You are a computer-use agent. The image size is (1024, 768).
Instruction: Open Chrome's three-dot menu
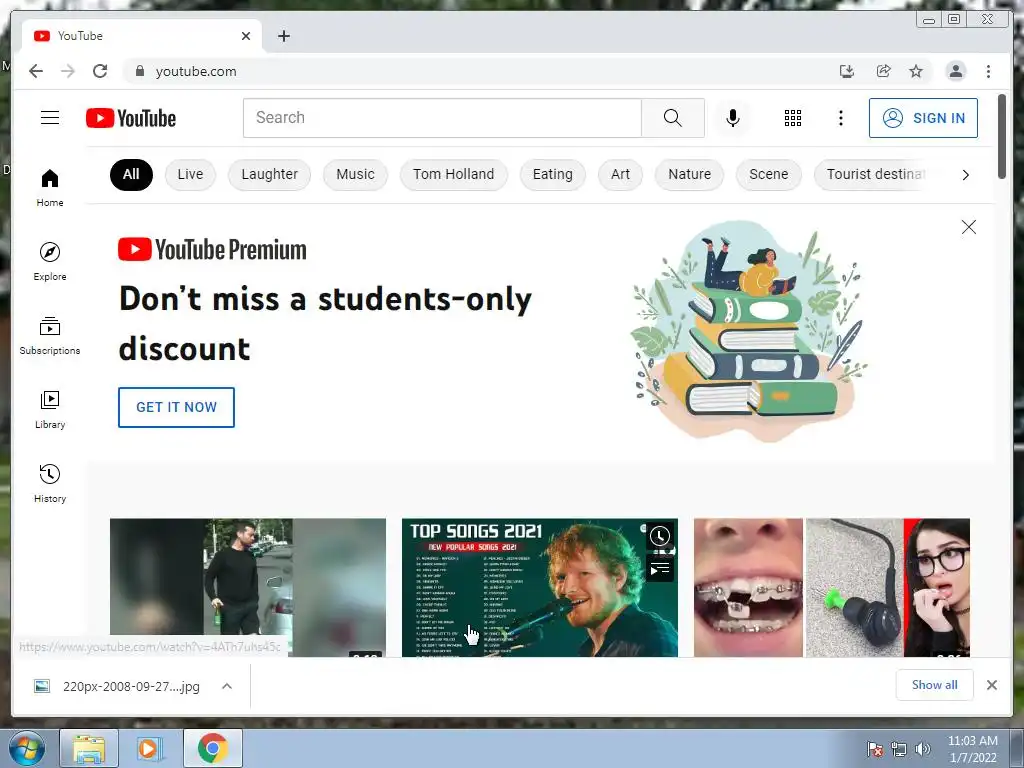(x=988, y=71)
